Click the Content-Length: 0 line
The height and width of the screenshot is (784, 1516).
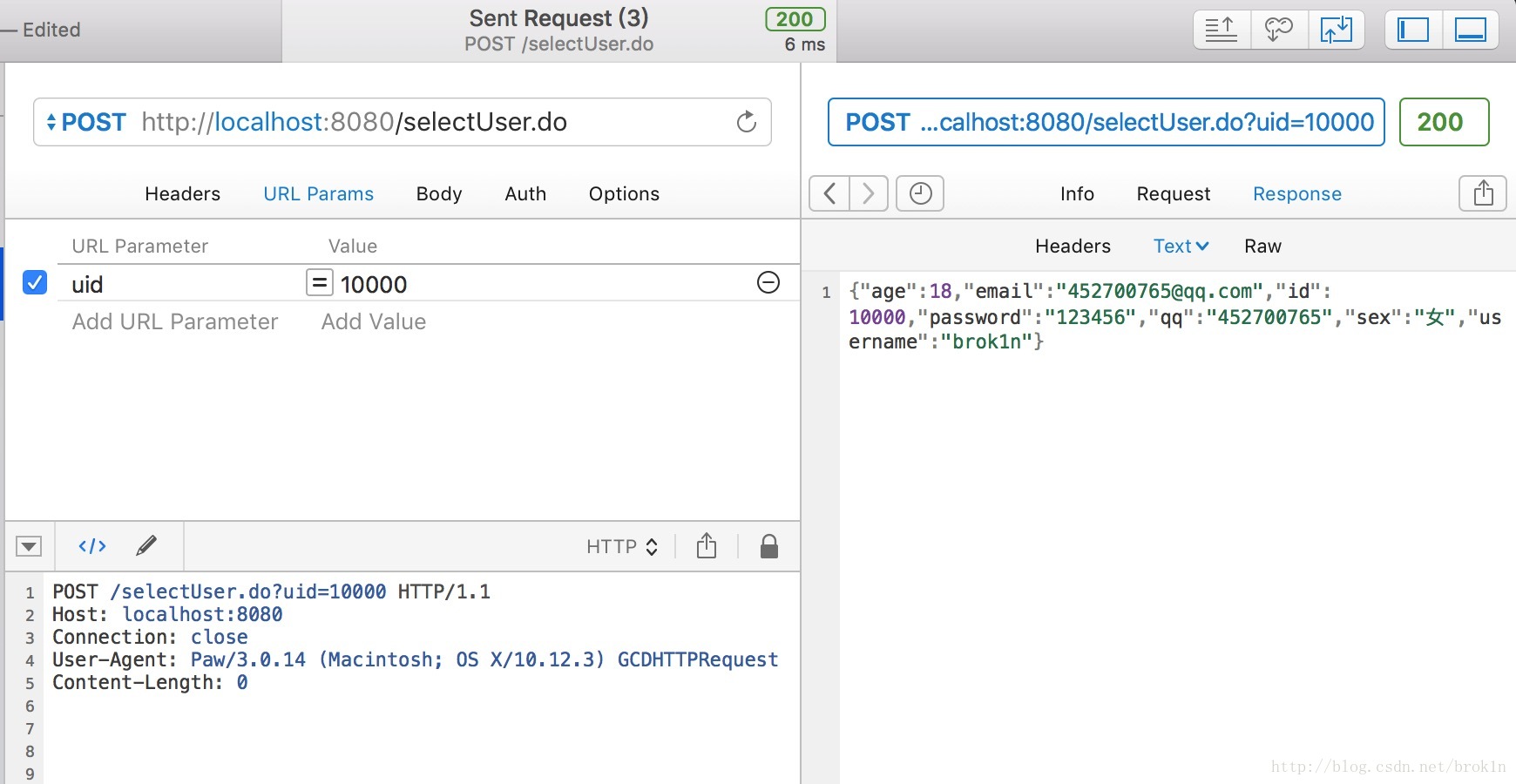[150, 682]
